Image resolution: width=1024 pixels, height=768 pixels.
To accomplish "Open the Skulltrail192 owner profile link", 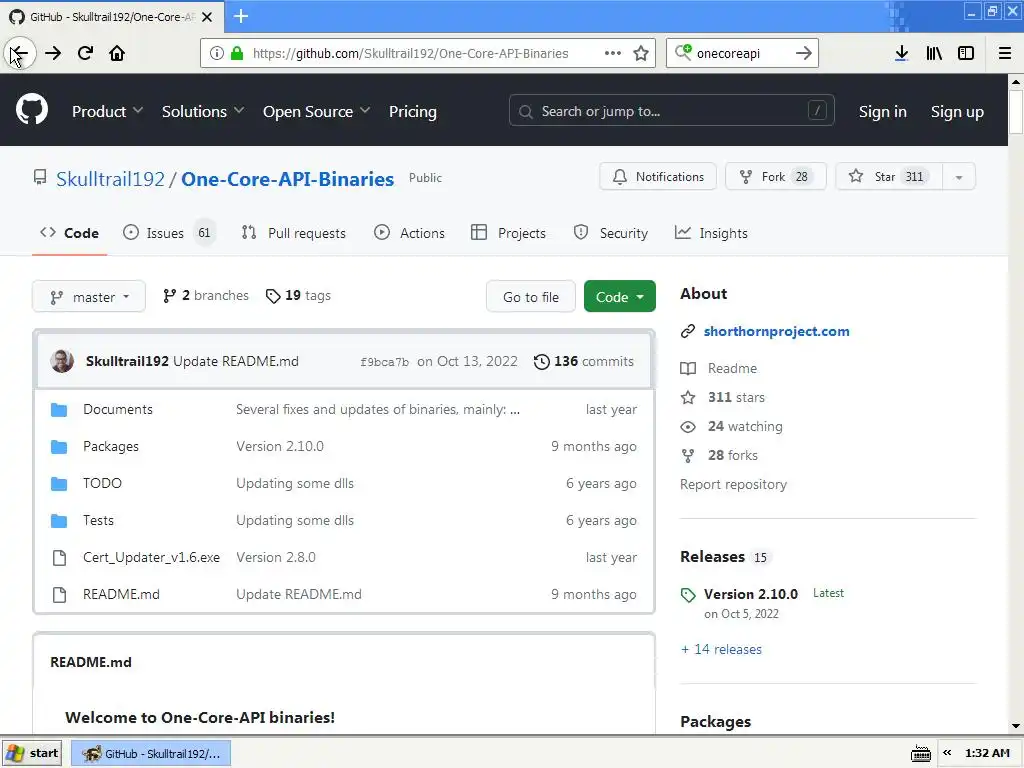I will point(110,179).
